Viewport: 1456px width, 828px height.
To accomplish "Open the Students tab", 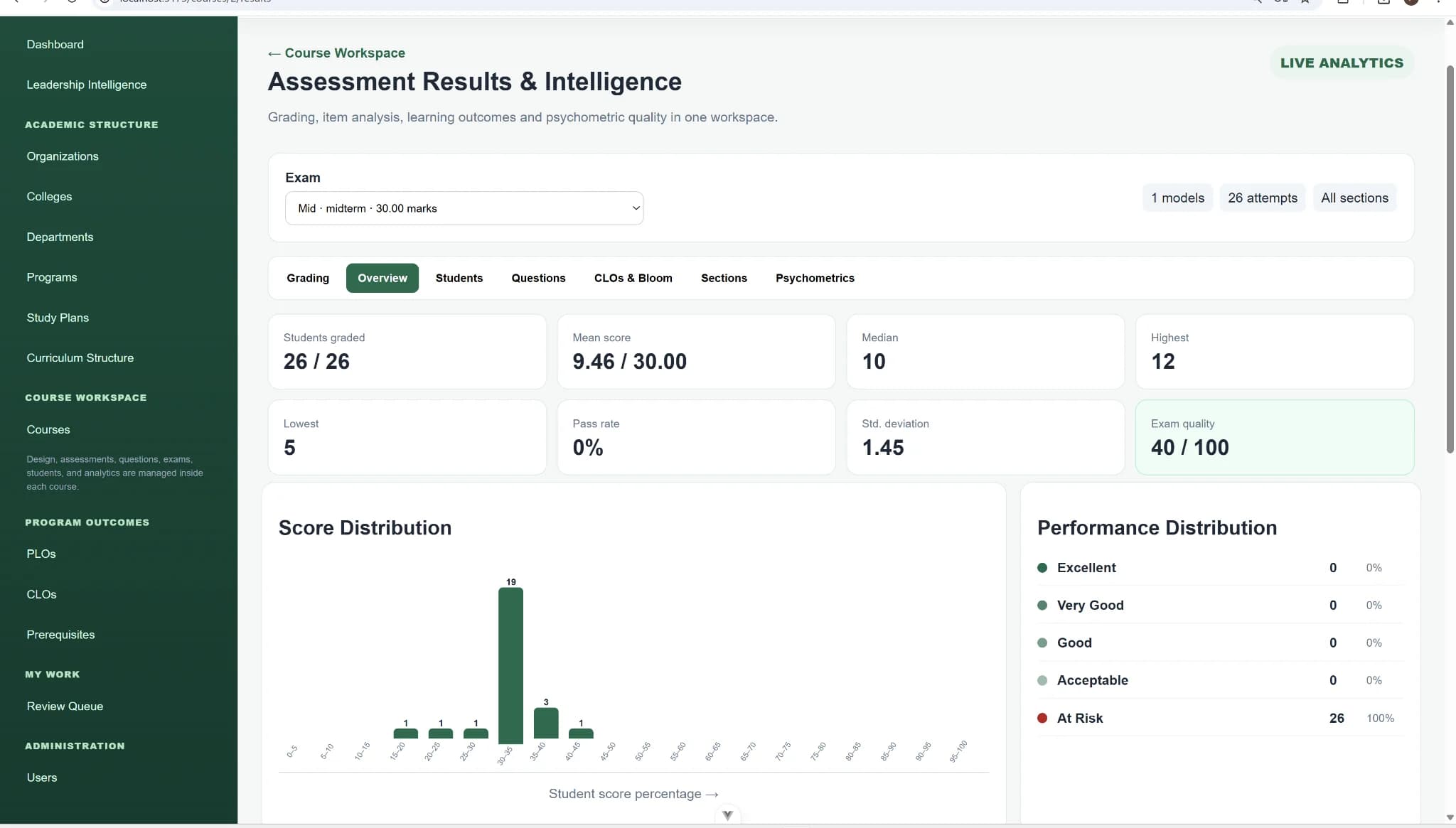I will pyautogui.click(x=459, y=278).
